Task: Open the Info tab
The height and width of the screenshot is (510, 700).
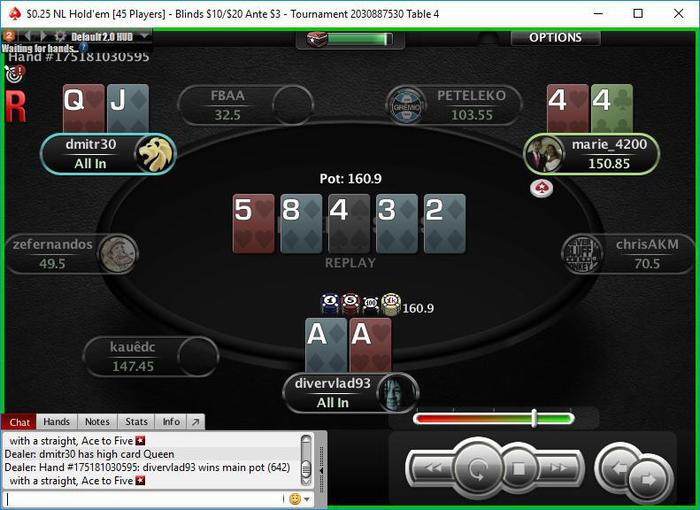Action: pos(171,422)
